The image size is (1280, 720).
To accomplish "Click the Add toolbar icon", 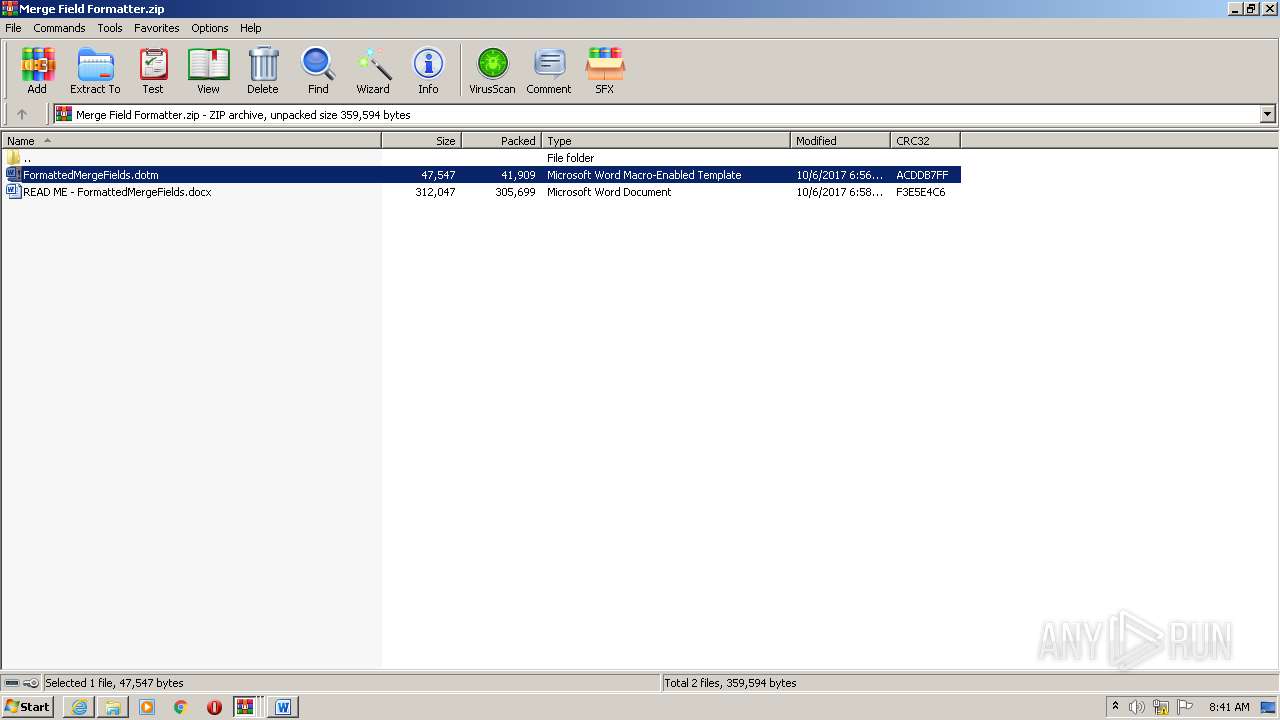I will point(37,70).
